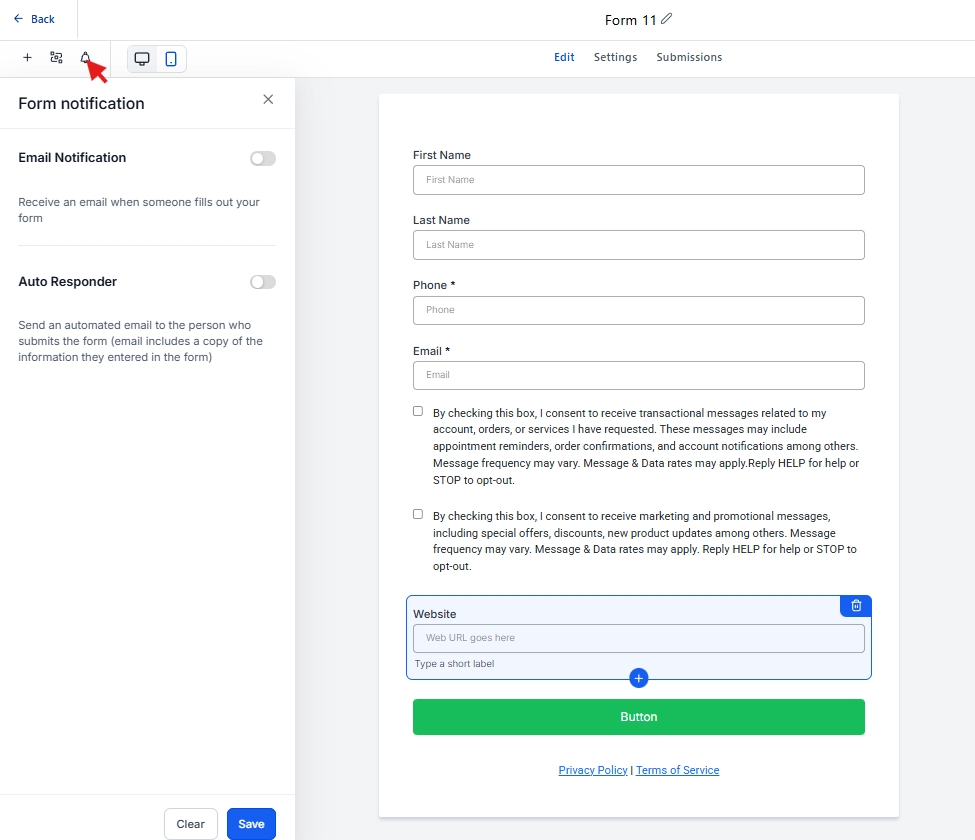Select the Edit tab
The image size is (975, 840).
(564, 57)
